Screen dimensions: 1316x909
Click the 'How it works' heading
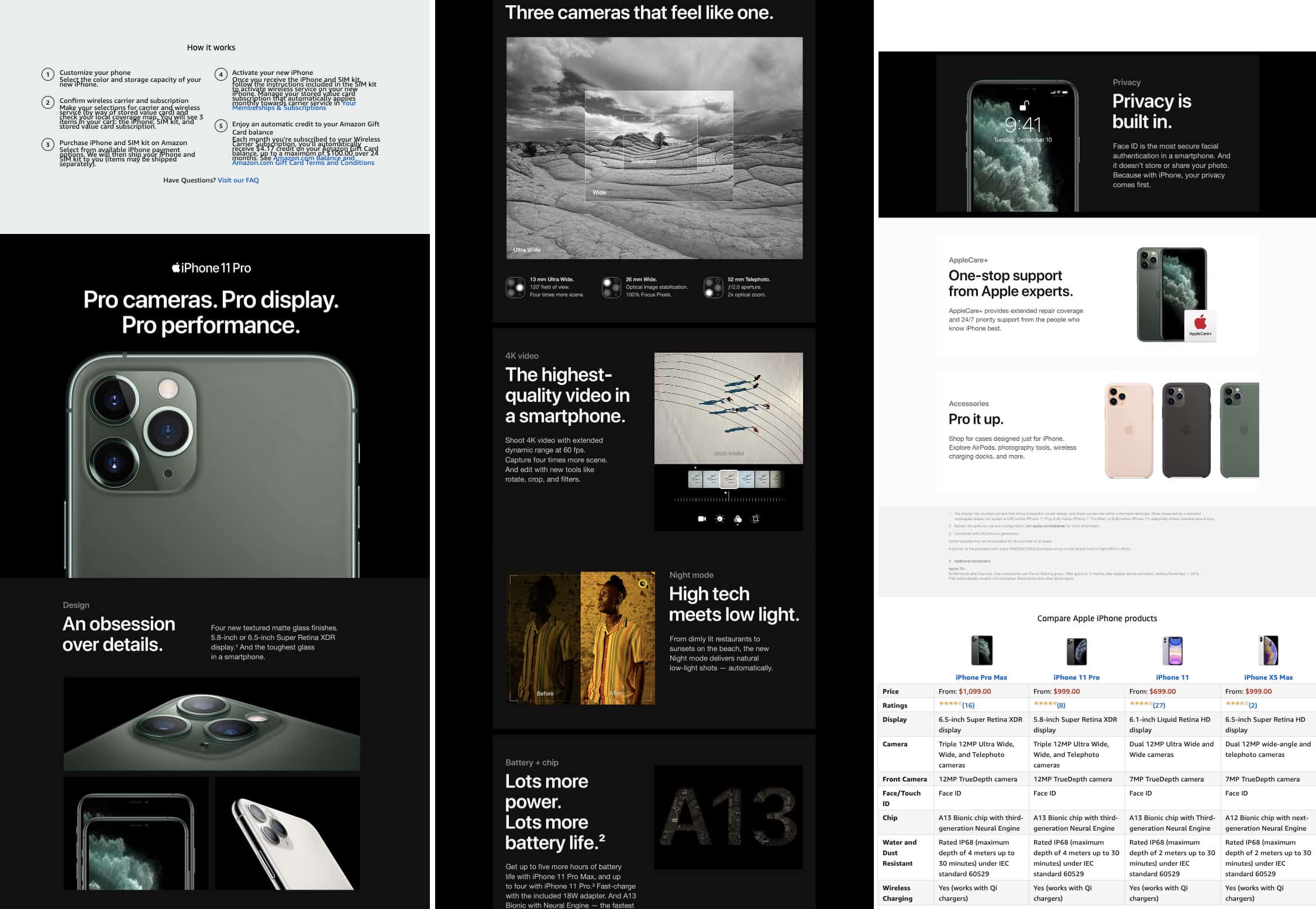point(211,47)
